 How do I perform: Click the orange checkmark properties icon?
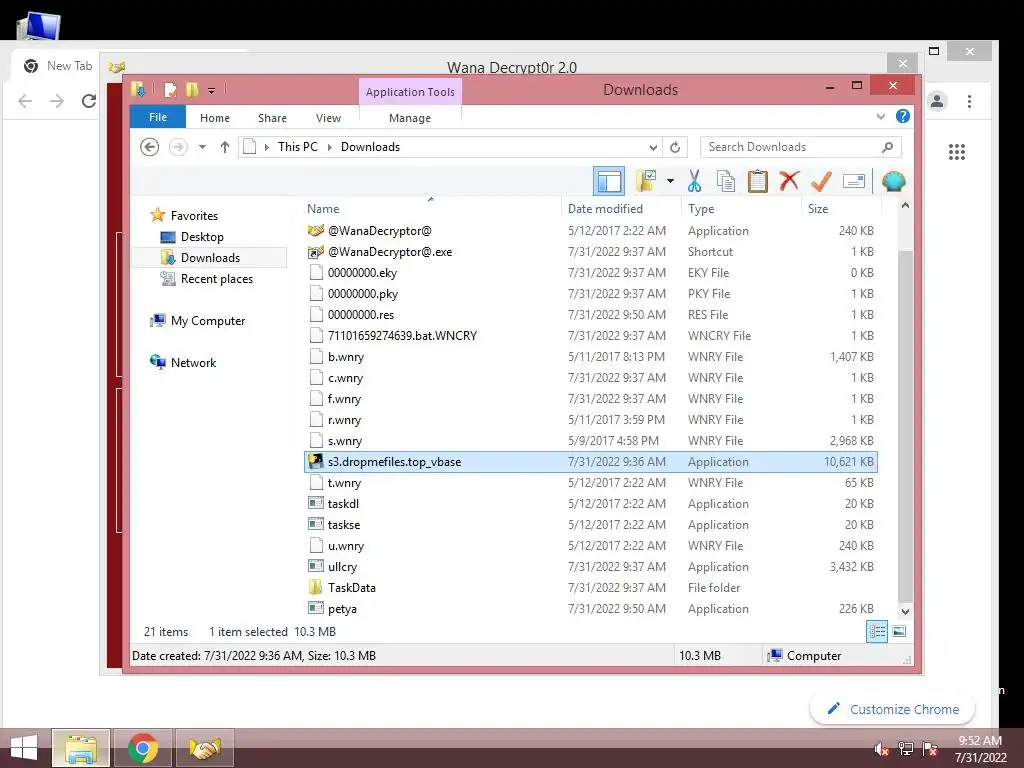821,181
